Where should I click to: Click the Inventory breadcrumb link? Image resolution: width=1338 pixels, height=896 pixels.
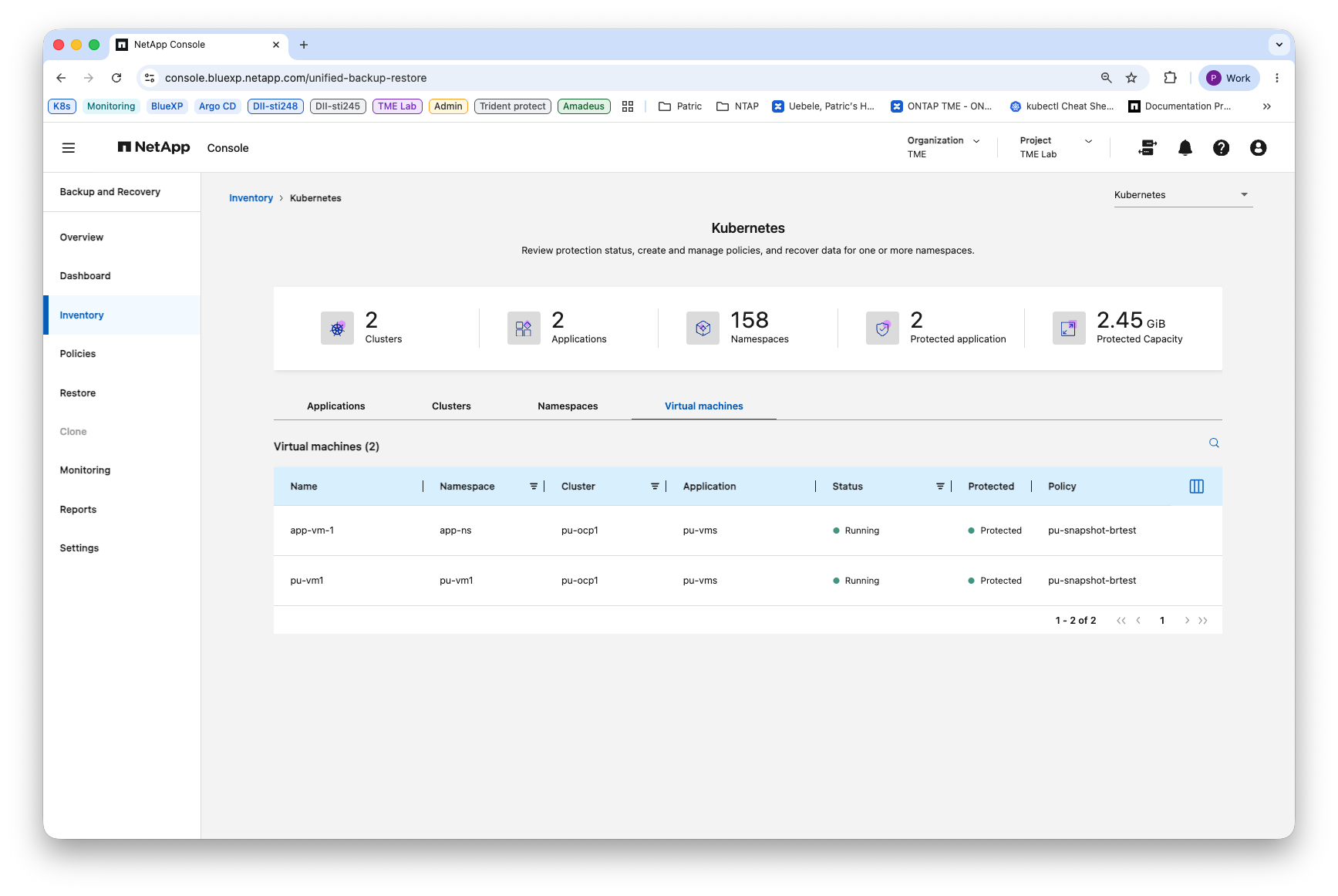251,198
